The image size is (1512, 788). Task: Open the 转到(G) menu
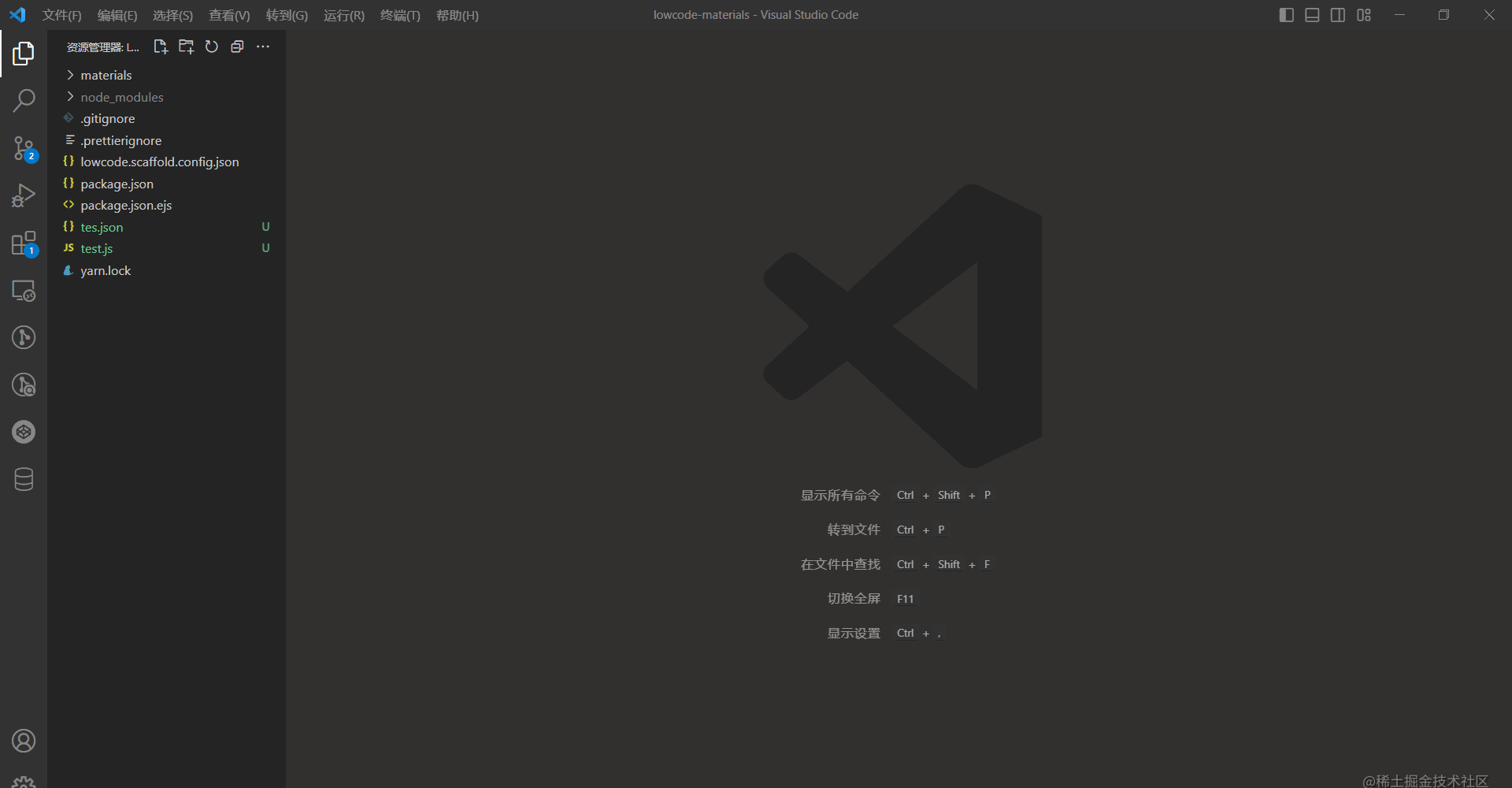tap(287, 15)
